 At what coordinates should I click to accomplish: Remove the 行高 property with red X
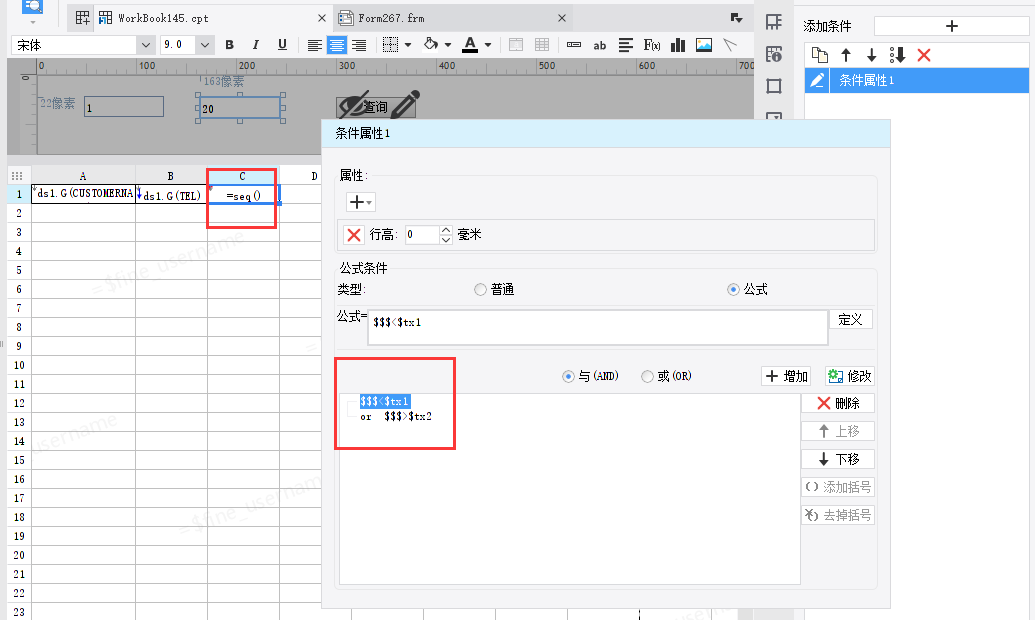[354, 234]
